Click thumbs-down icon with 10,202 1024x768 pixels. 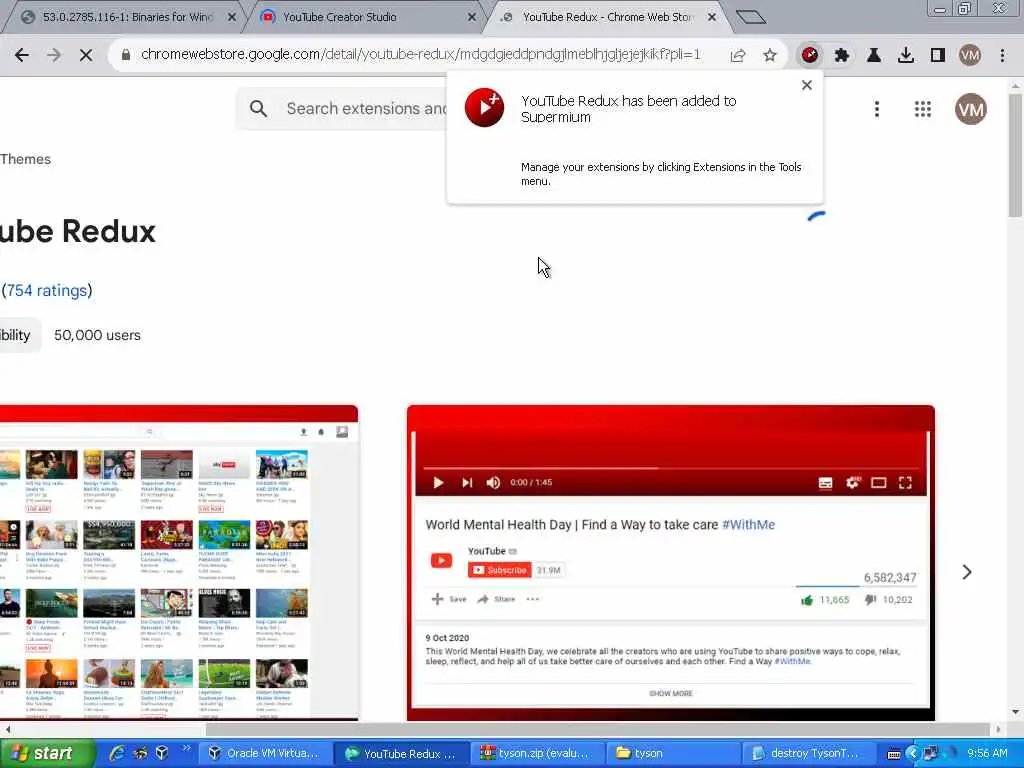pos(870,600)
